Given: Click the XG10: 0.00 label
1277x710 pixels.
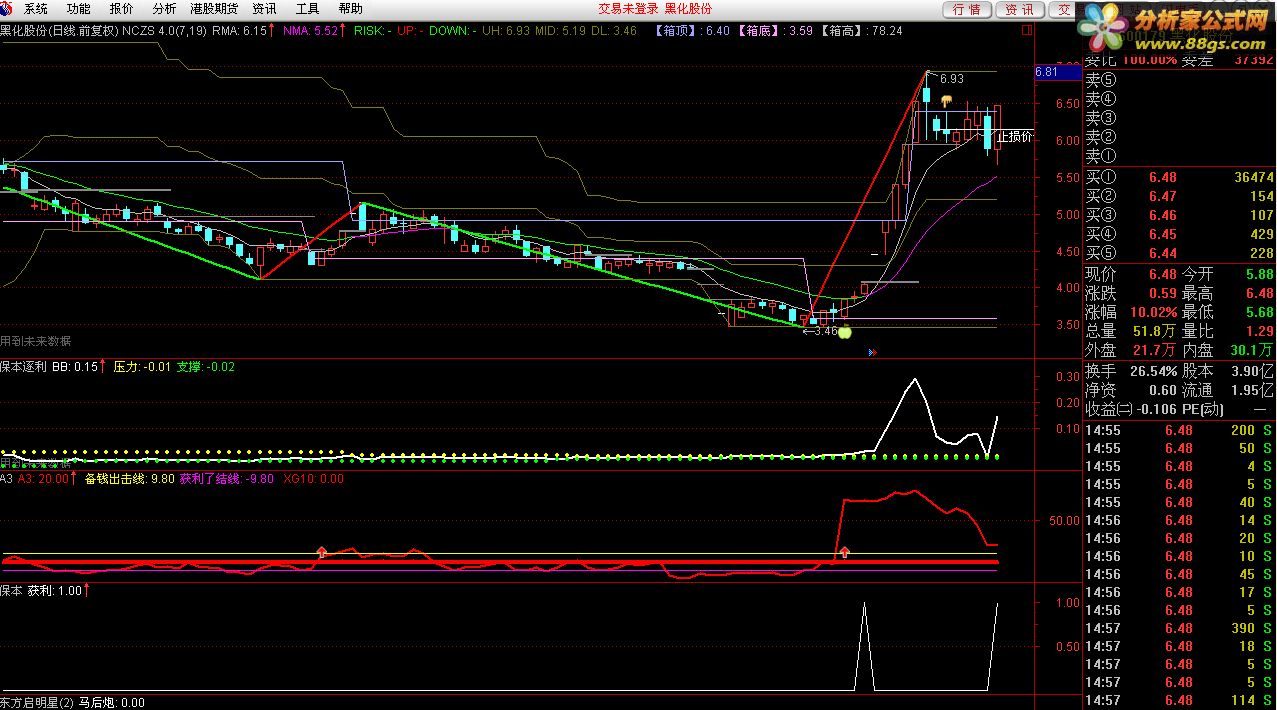Looking at the screenshot, I should (314, 479).
